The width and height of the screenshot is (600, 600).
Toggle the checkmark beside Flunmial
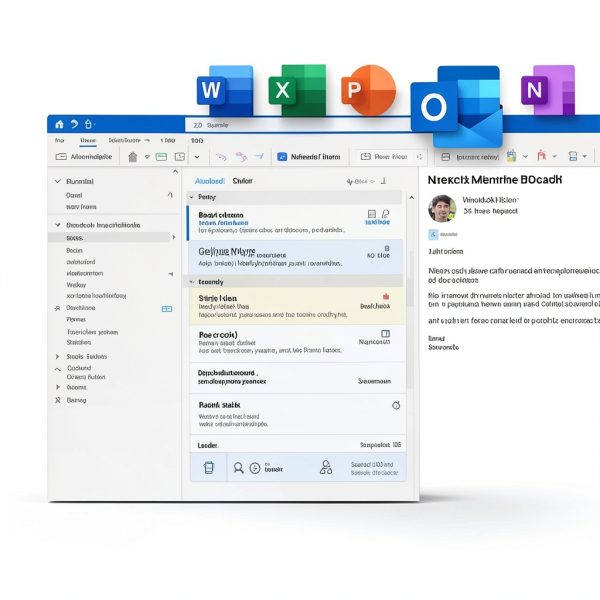(x=58, y=181)
